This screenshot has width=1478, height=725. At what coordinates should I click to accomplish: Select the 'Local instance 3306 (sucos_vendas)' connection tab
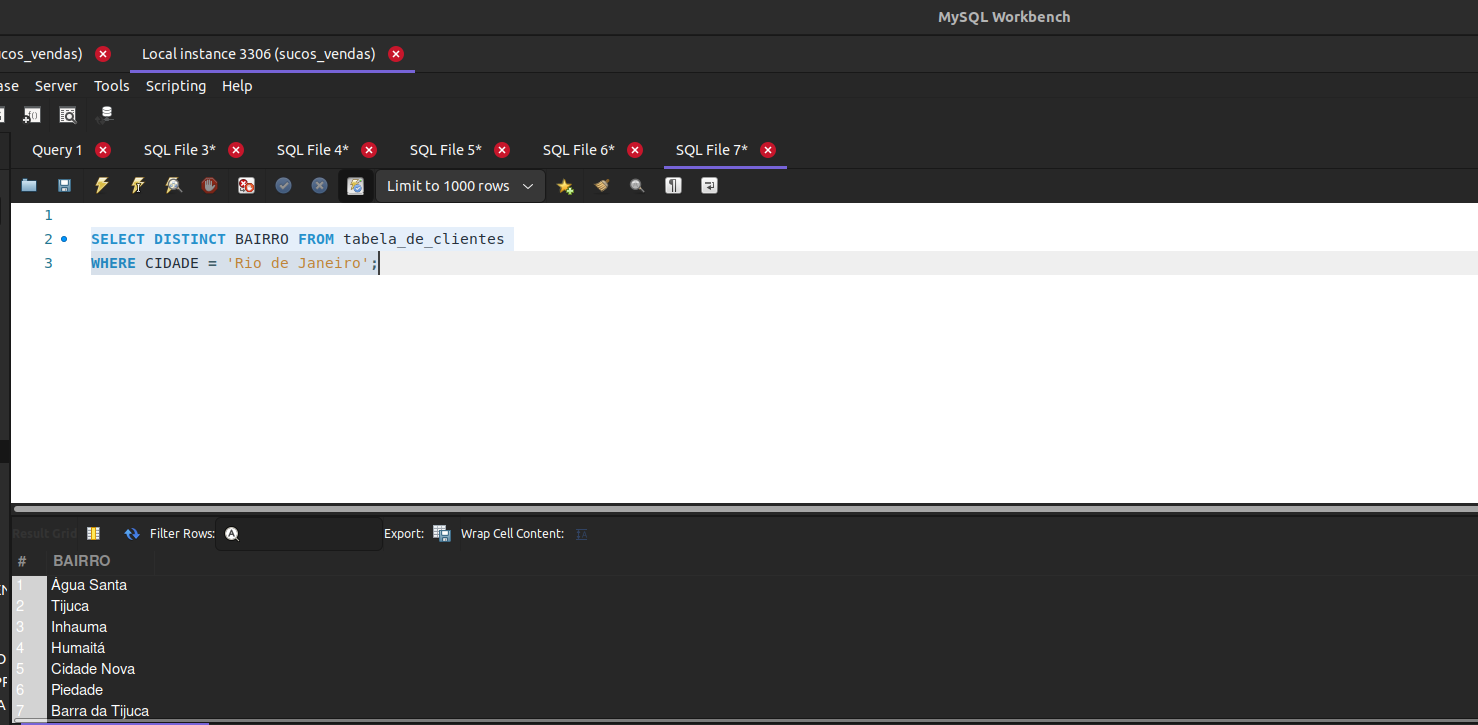point(259,54)
